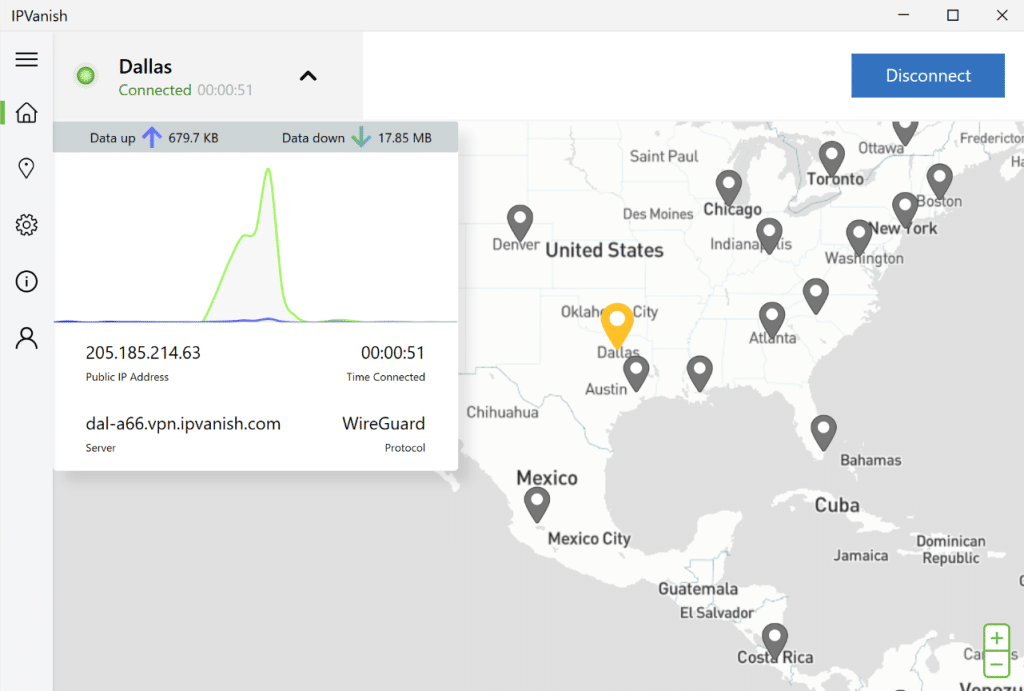Select the Toronto server pin
Image resolution: width=1024 pixels, height=691 pixels.
pos(831,159)
